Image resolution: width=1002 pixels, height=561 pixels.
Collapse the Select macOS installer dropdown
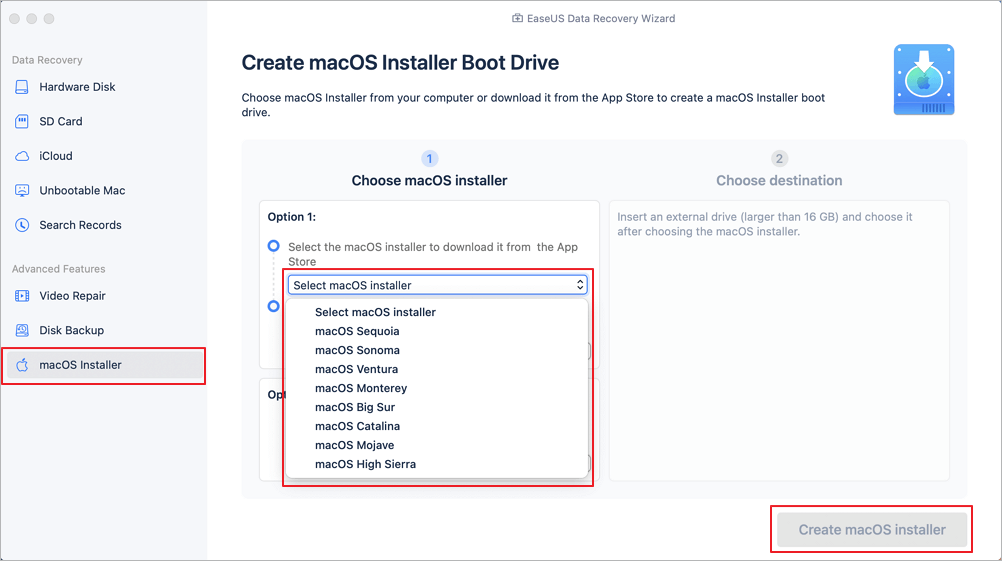[x=437, y=285]
